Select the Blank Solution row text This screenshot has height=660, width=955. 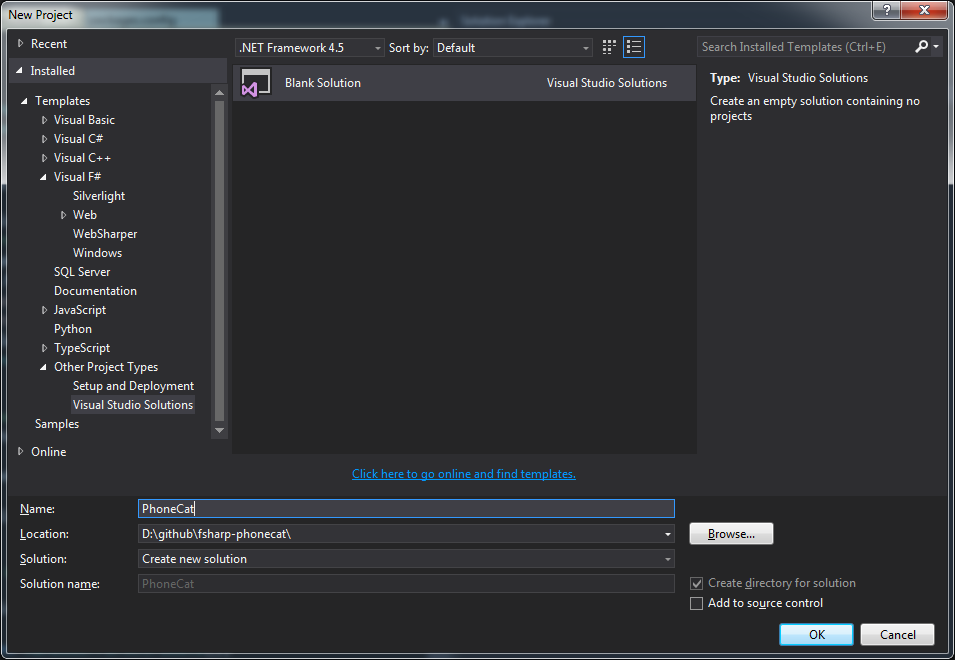coord(323,83)
